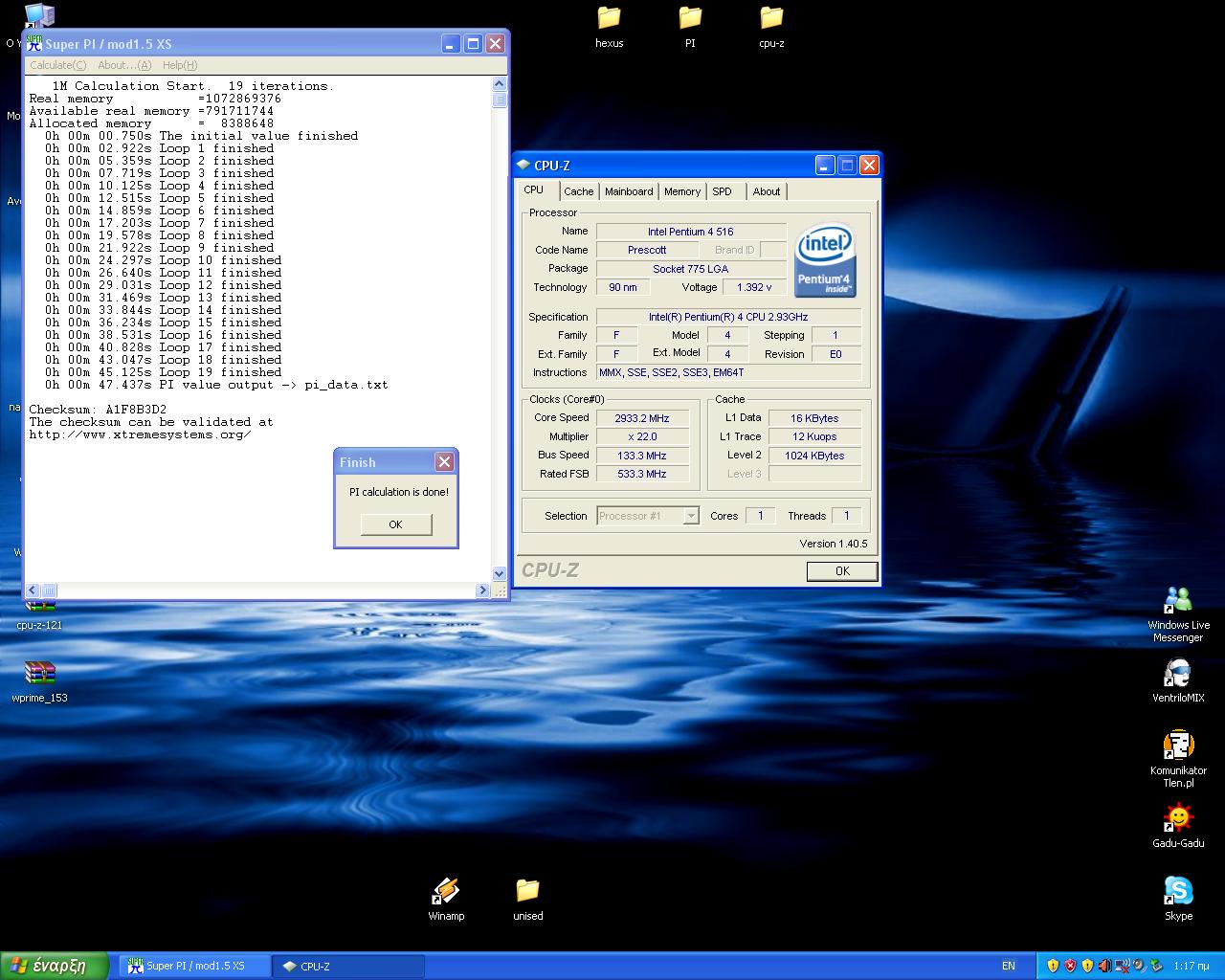The width and height of the screenshot is (1225, 980).
Task: Switch to the Memory tab in CPU-Z
Action: pos(682,191)
